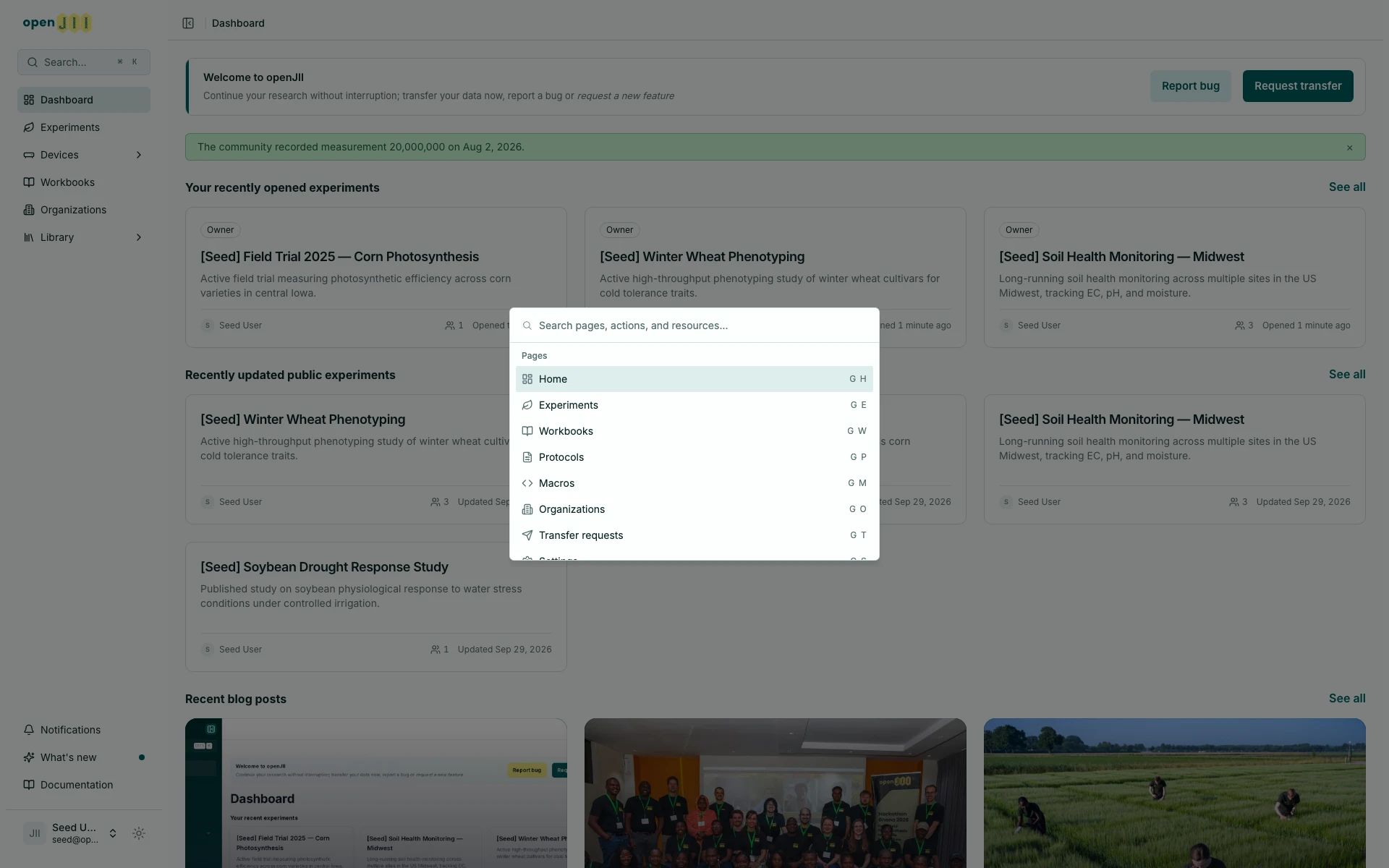Open the green field blog post thumbnail
This screenshot has height=868, width=1389.
(1175, 793)
